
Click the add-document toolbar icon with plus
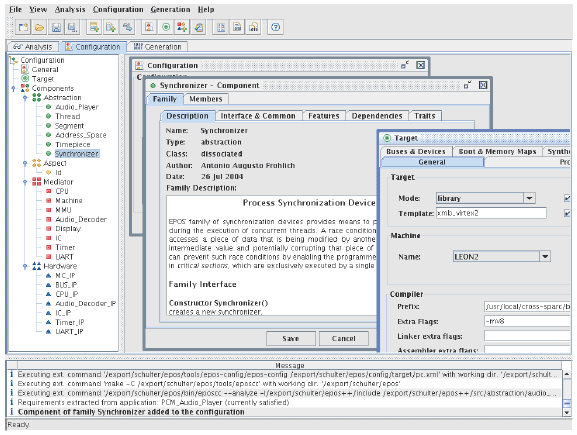point(110,27)
